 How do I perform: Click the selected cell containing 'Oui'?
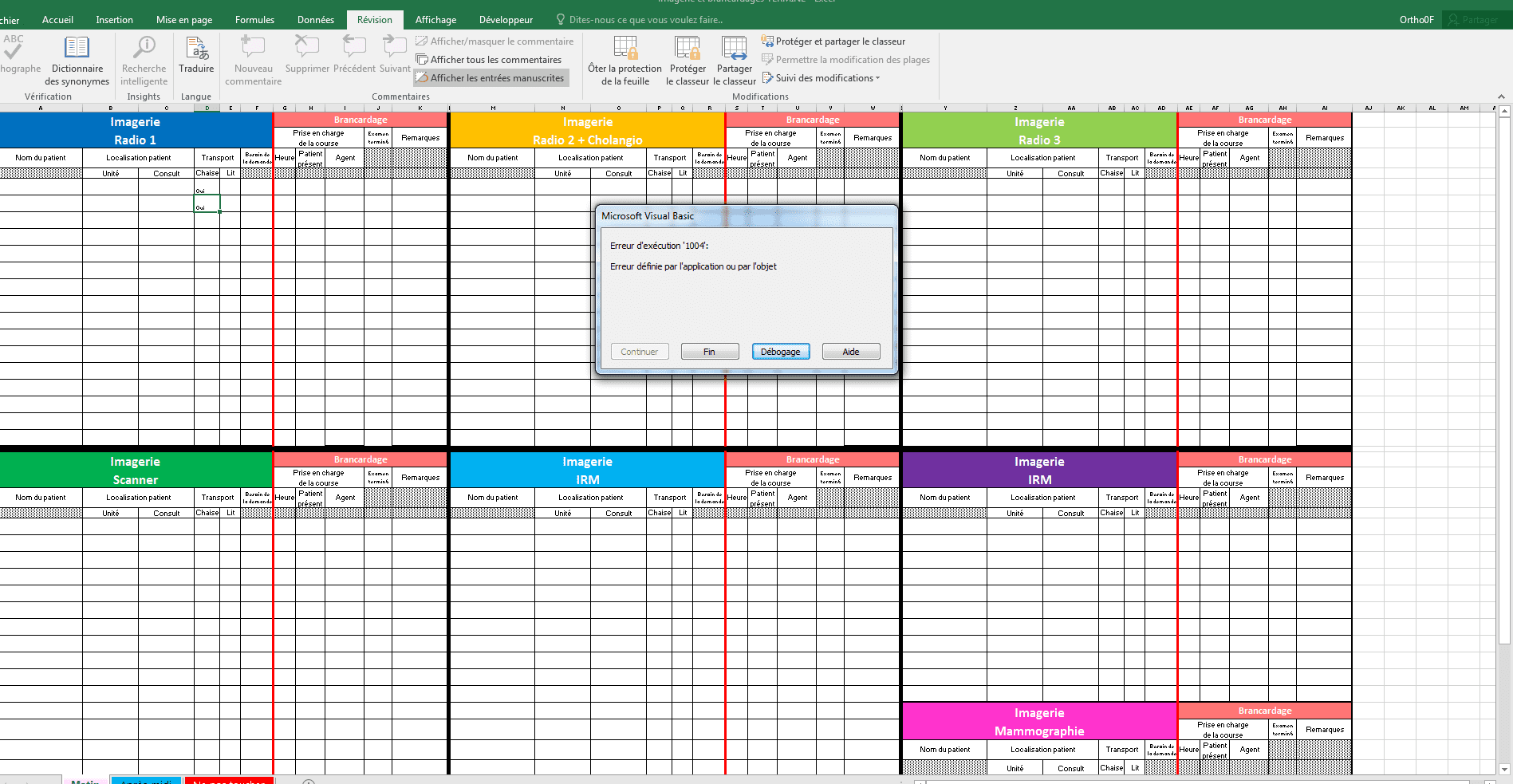pyautogui.click(x=207, y=203)
